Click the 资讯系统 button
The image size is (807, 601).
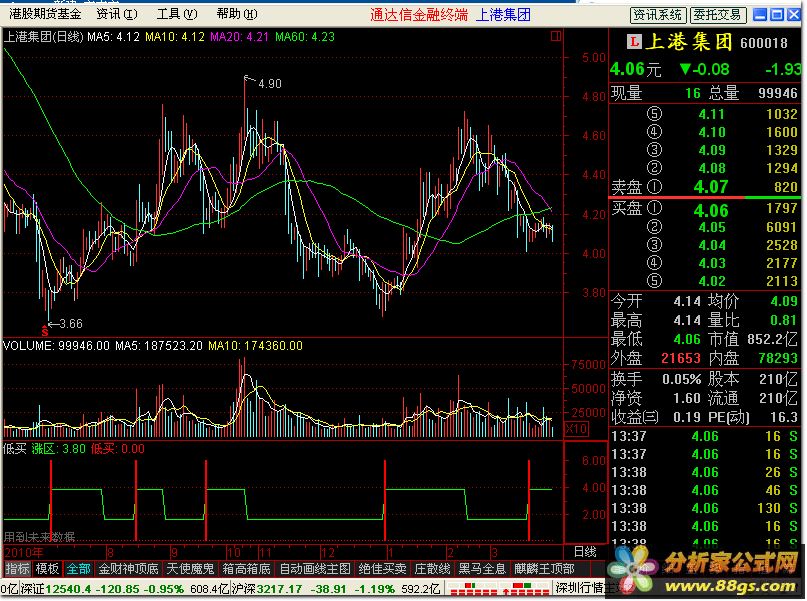click(657, 15)
